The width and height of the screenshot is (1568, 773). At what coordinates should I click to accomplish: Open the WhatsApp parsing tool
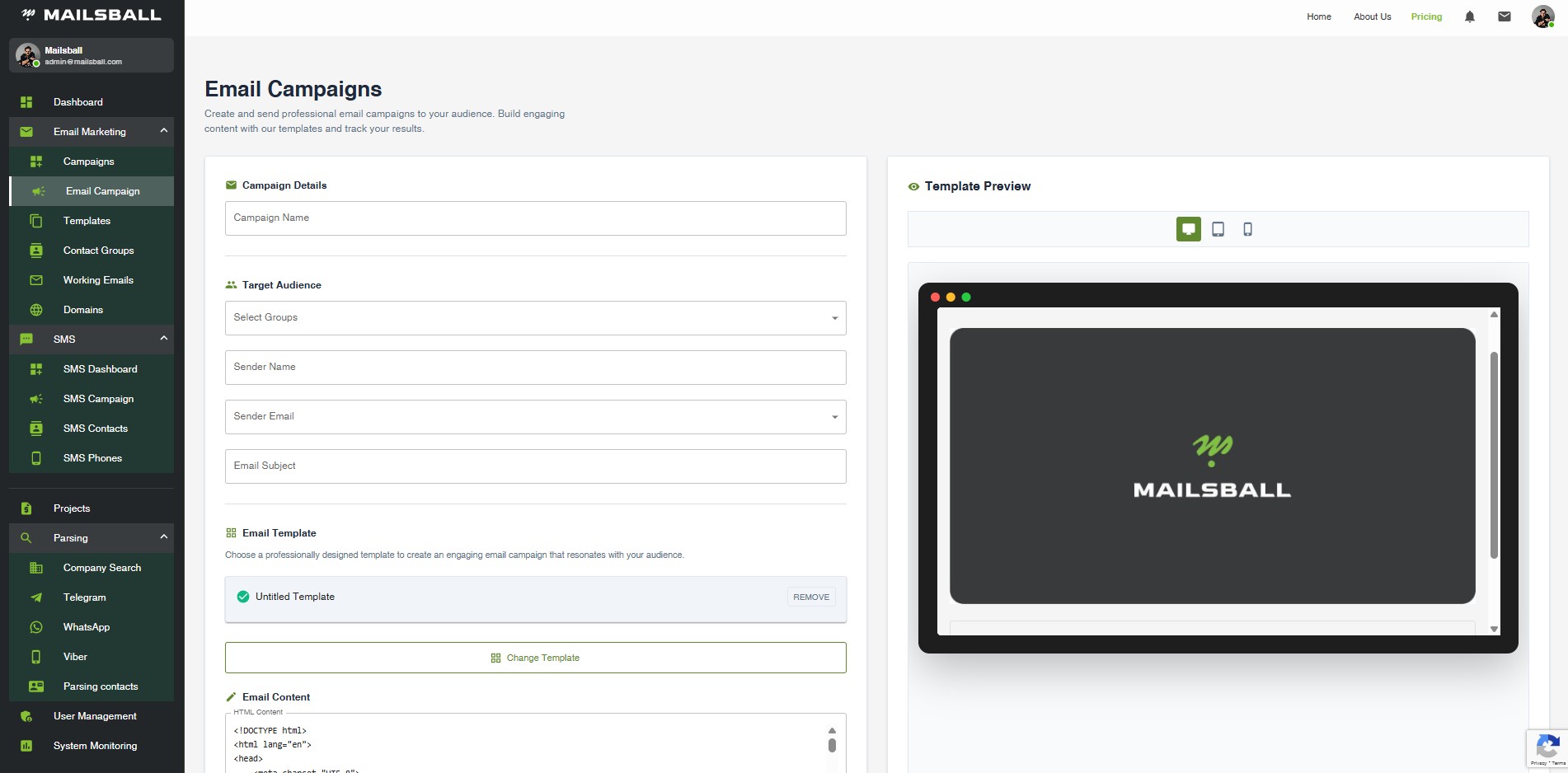[86, 627]
